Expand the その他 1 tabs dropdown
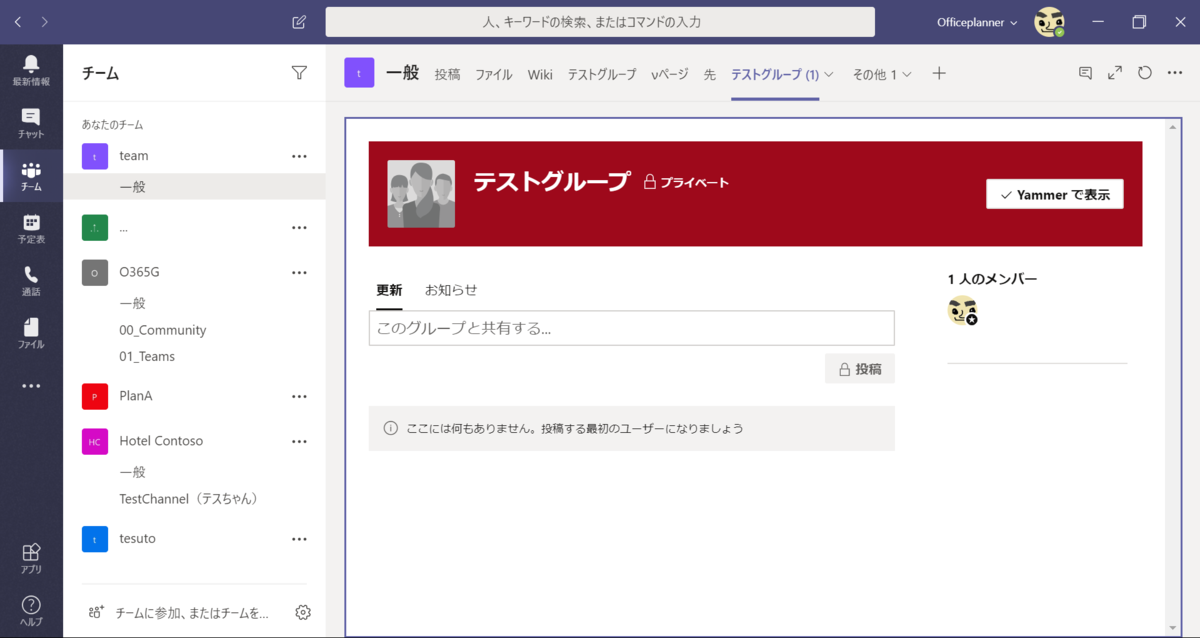Image resolution: width=1200 pixels, height=638 pixels. [x=882, y=74]
